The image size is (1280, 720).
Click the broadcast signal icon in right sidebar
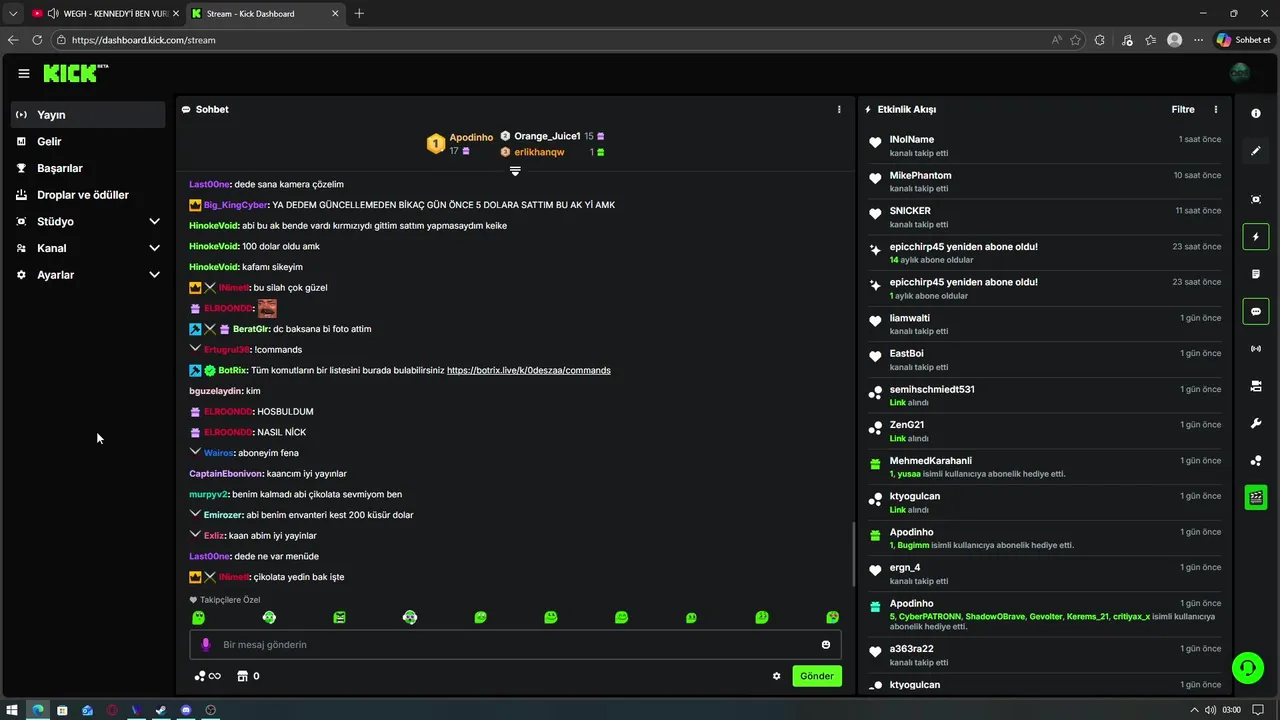click(1256, 349)
